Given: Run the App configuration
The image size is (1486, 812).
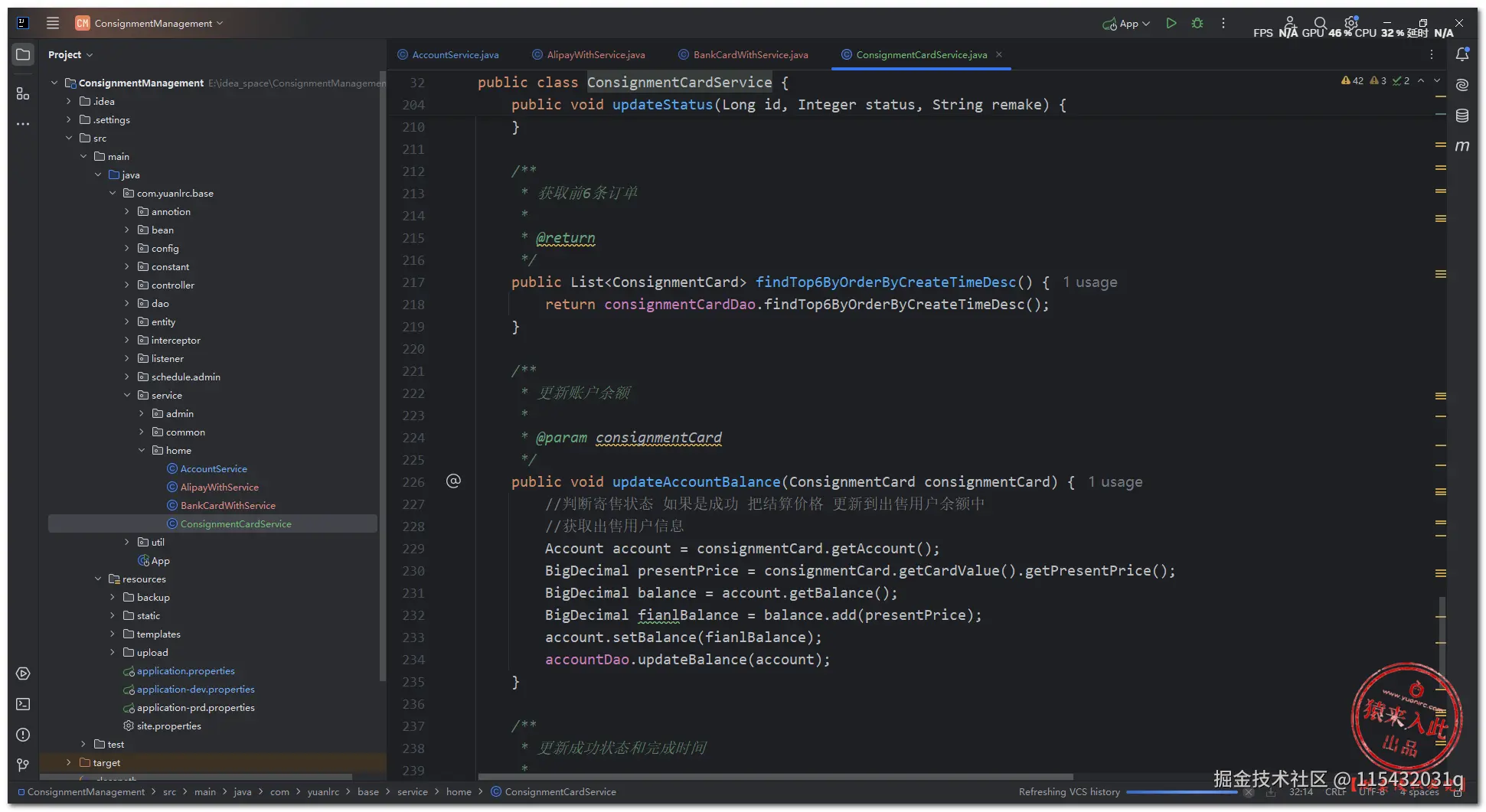Looking at the screenshot, I should [1171, 23].
